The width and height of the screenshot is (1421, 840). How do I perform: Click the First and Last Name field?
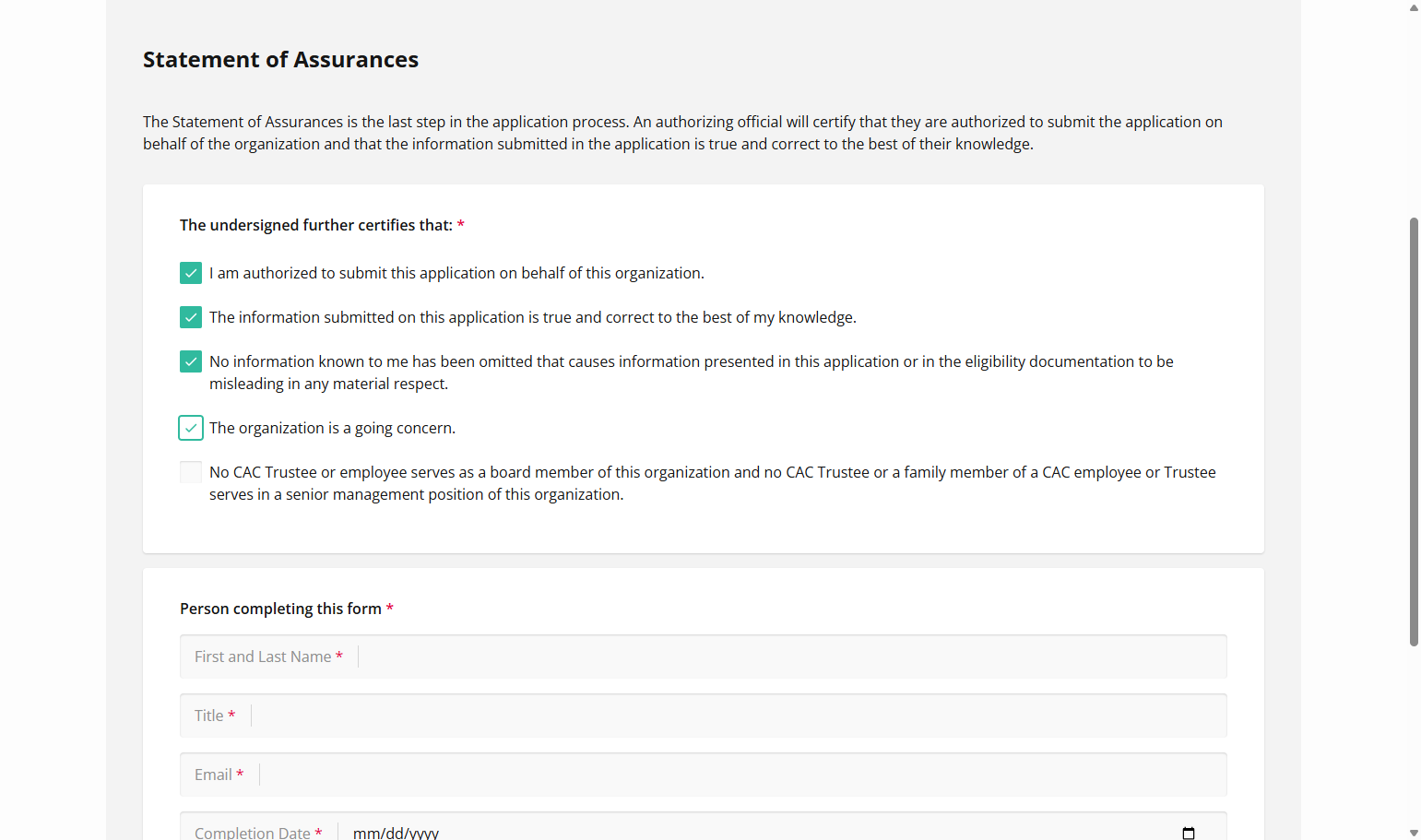point(703,657)
